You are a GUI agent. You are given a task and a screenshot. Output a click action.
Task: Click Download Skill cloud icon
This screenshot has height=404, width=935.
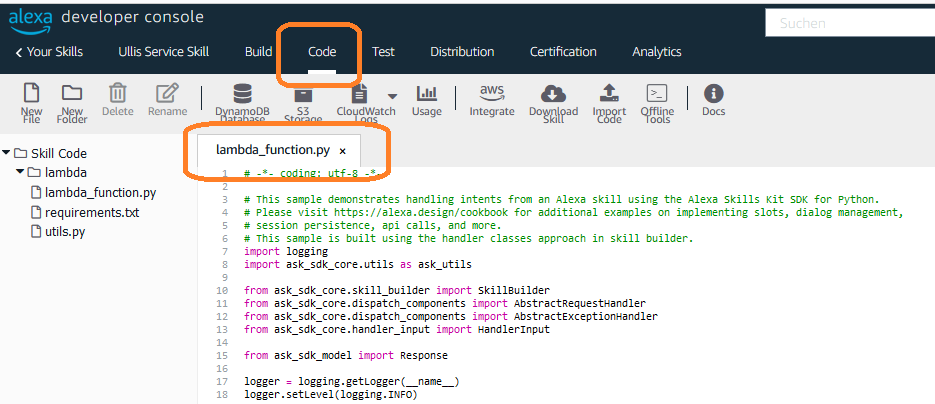point(553,94)
